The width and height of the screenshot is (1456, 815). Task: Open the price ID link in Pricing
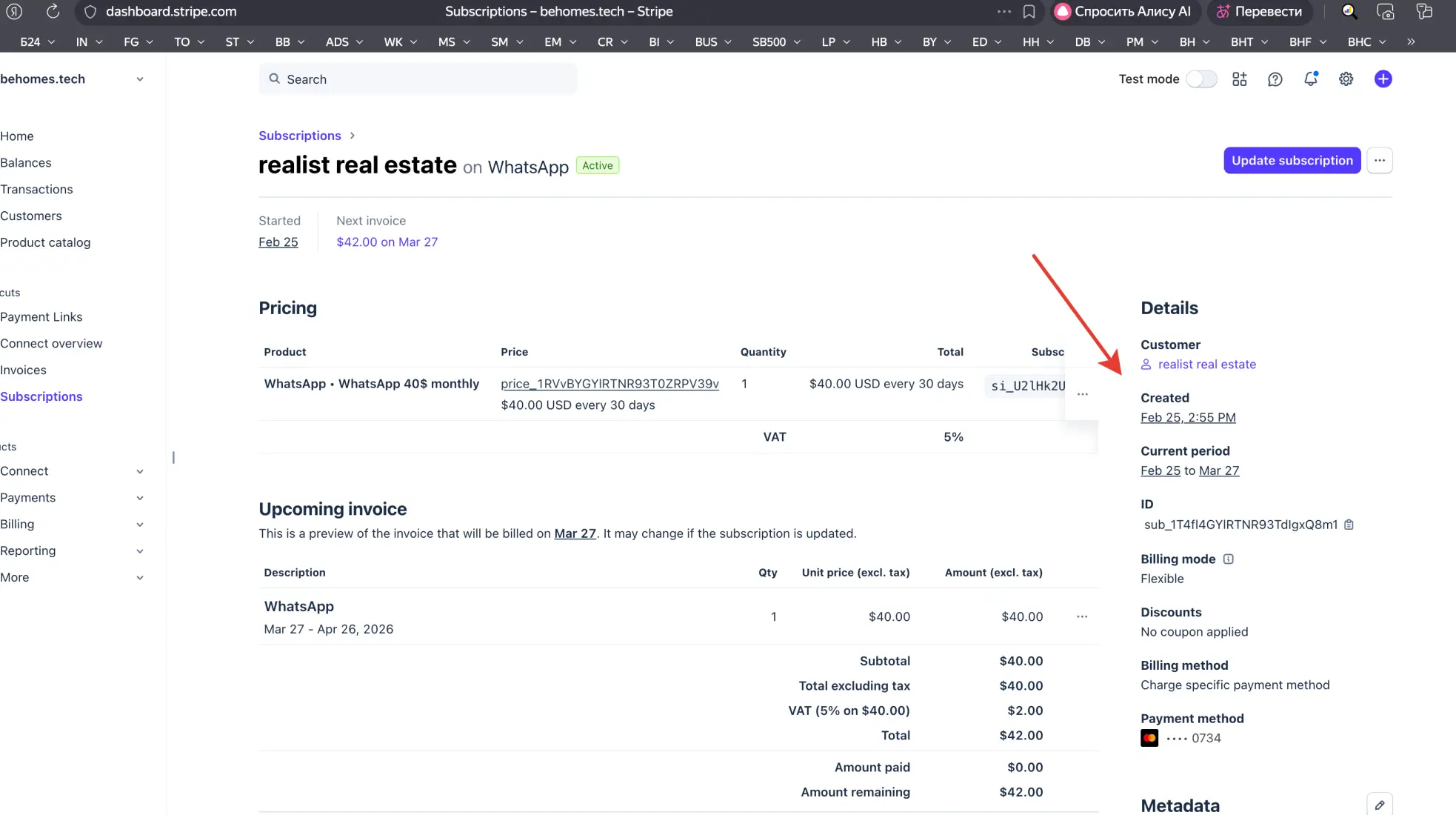[610, 384]
